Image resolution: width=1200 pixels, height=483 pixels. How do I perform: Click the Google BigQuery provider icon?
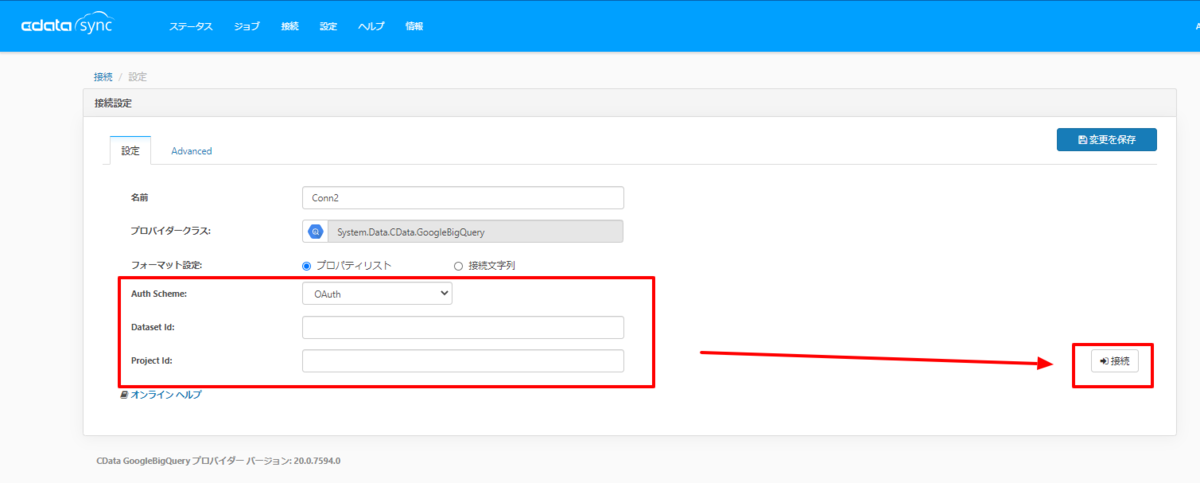coord(315,231)
